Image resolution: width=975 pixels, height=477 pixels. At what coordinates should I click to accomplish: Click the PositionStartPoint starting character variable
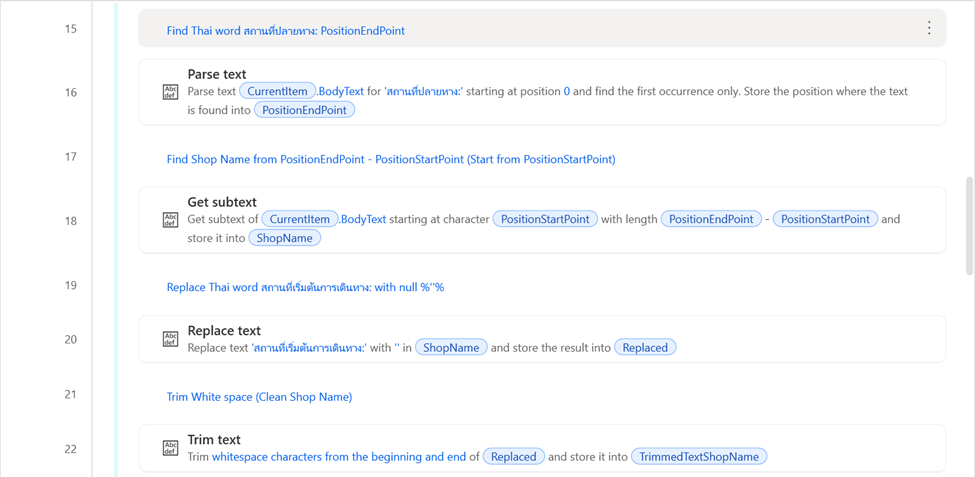pos(545,219)
